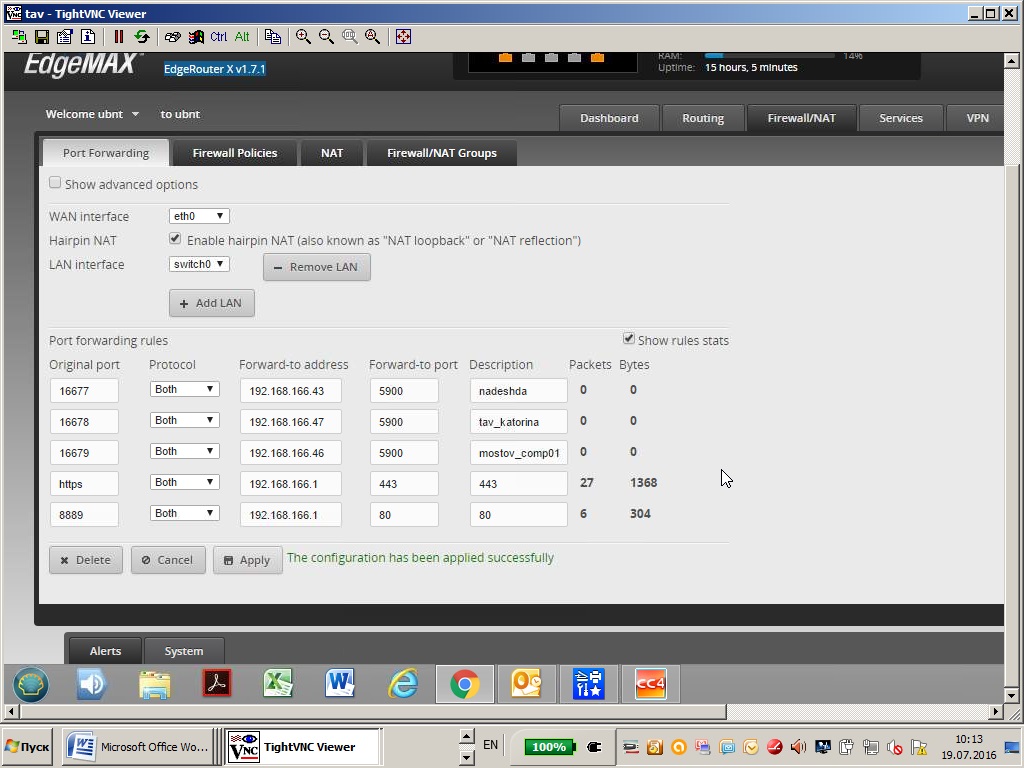Switch to full screen with the red arrows icon
The height and width of the screenshot is (768, 1024).
(404, 37)
